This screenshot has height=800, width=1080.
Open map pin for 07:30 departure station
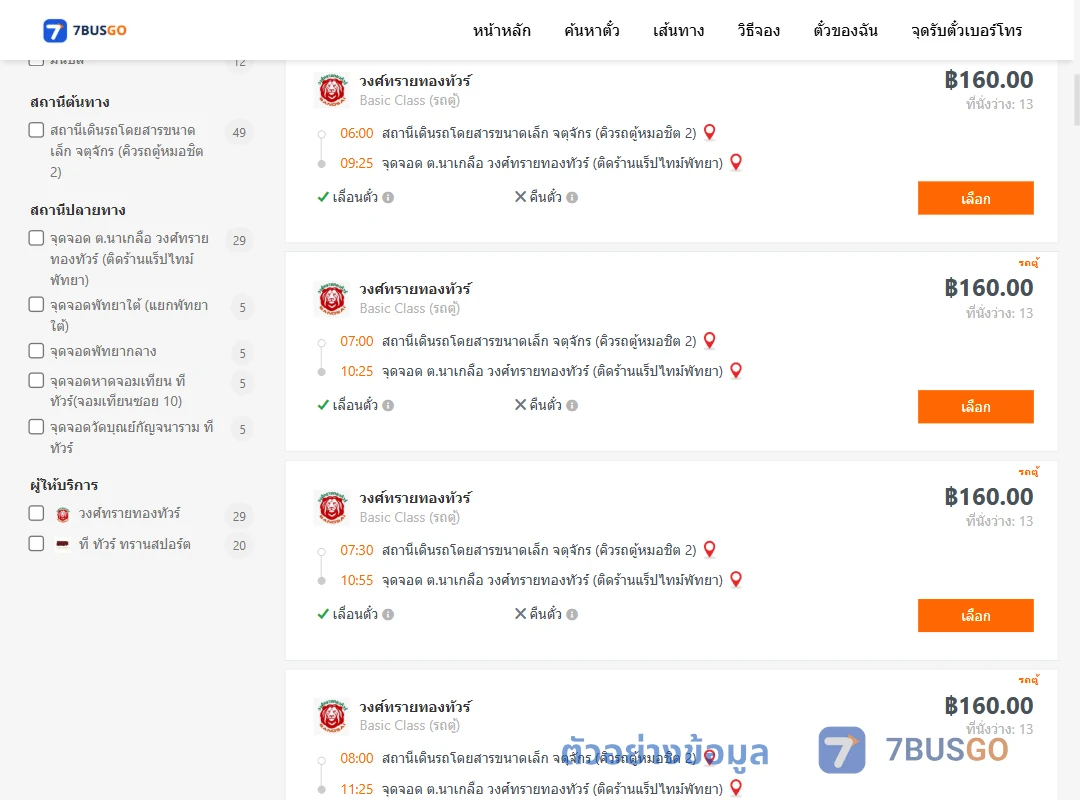709,549
